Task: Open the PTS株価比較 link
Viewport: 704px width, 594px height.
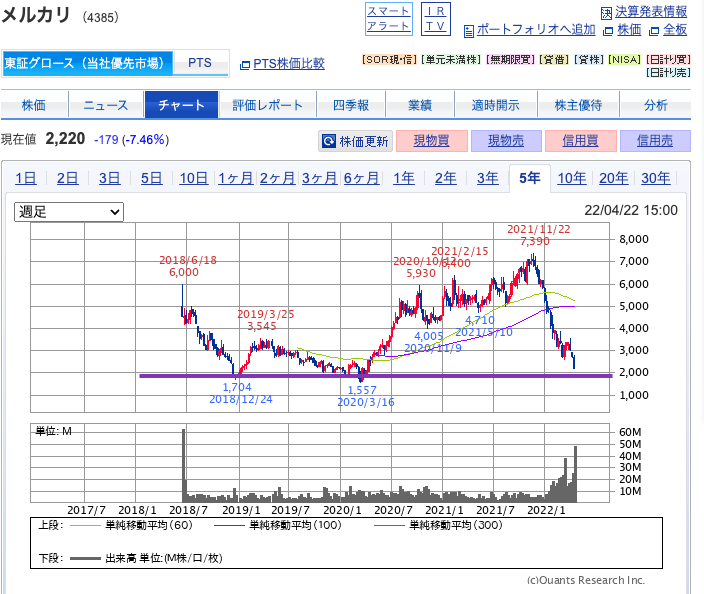Action: (289, 64)
